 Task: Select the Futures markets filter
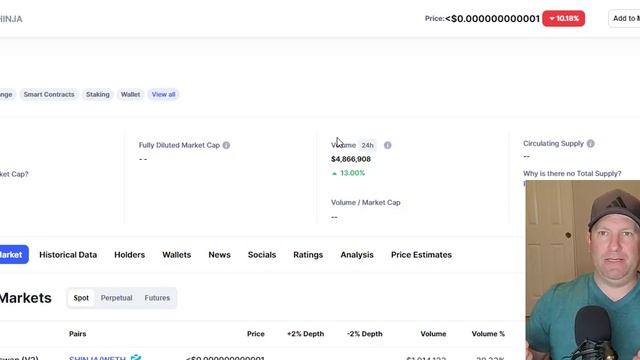pyautogui.click(x=157, y=298)
